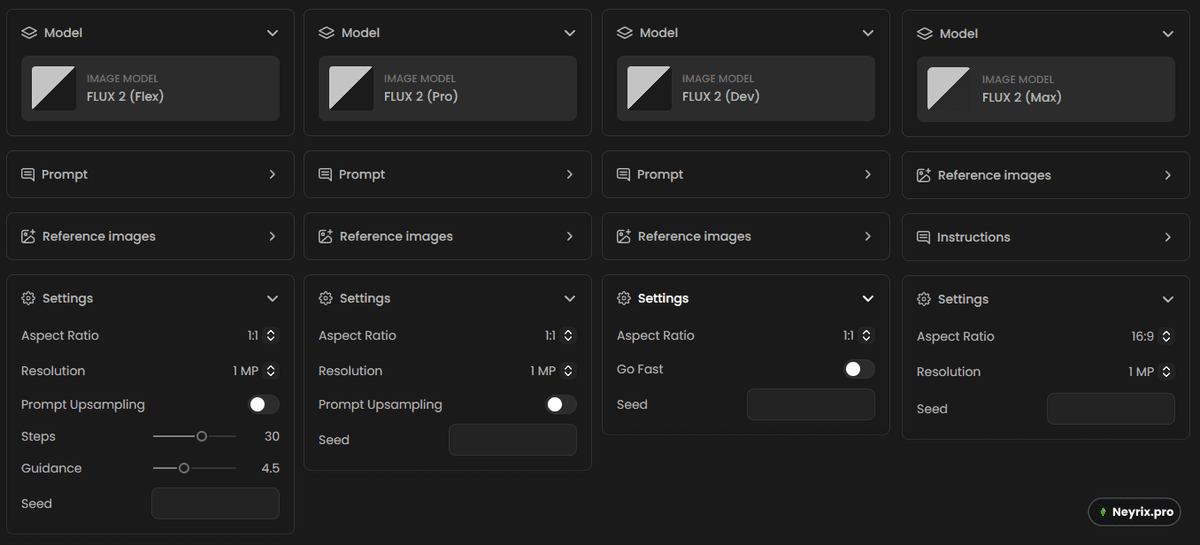Screen dimensions: 1200x545
Task: Click the Reference images icon in the Pro panel
Action: point(325,236)
